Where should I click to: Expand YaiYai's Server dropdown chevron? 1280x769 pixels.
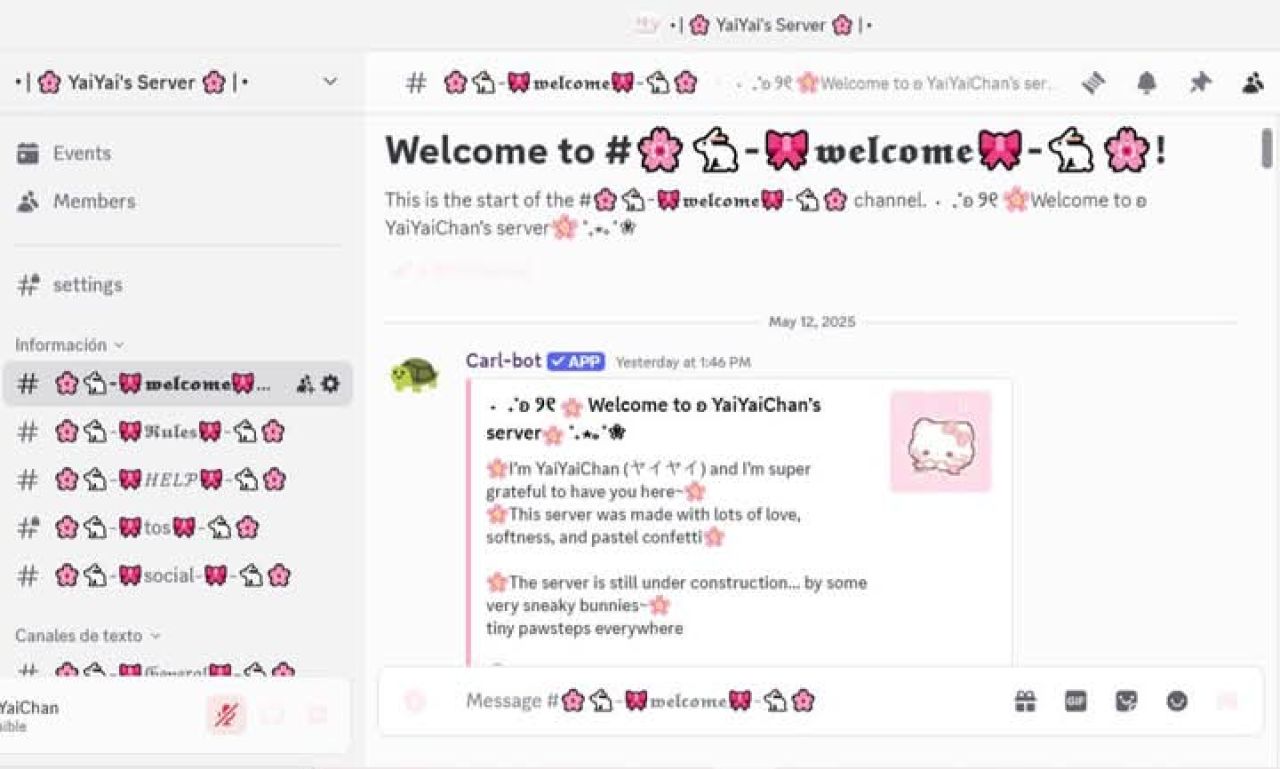coord(330,82)
